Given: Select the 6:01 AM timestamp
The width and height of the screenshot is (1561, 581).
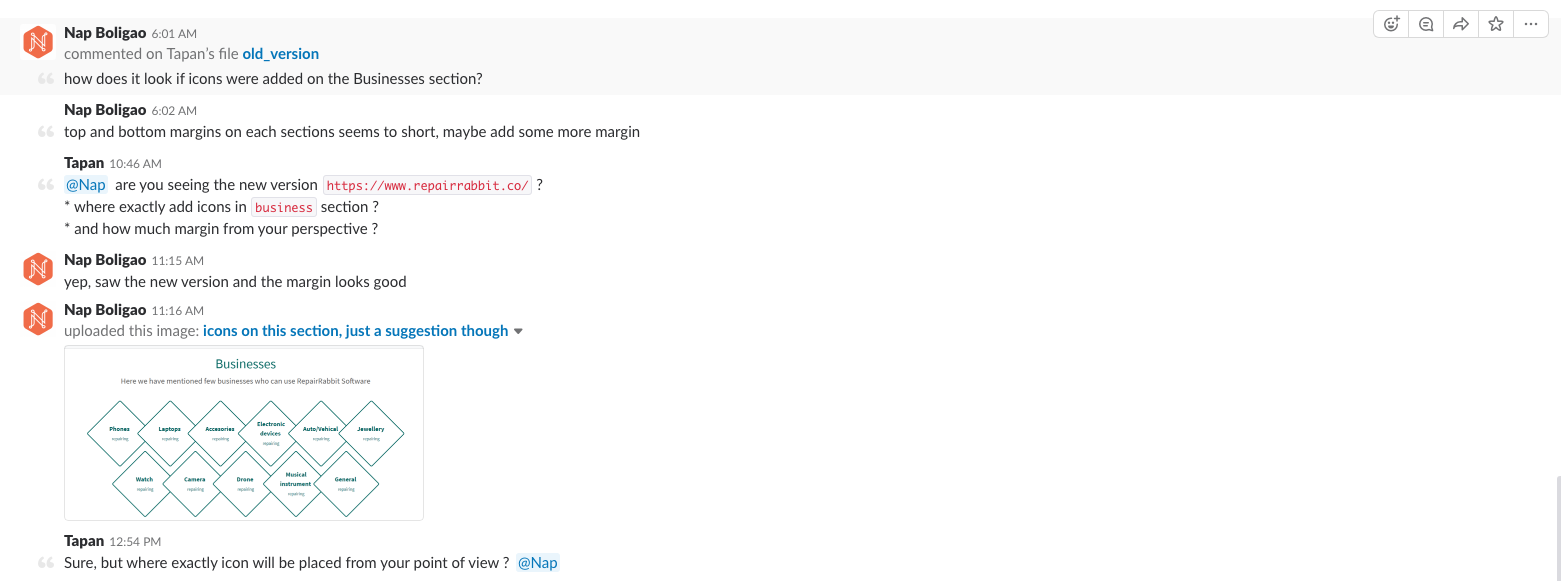Looking at the screenshot, I should (x=174, y=34).
